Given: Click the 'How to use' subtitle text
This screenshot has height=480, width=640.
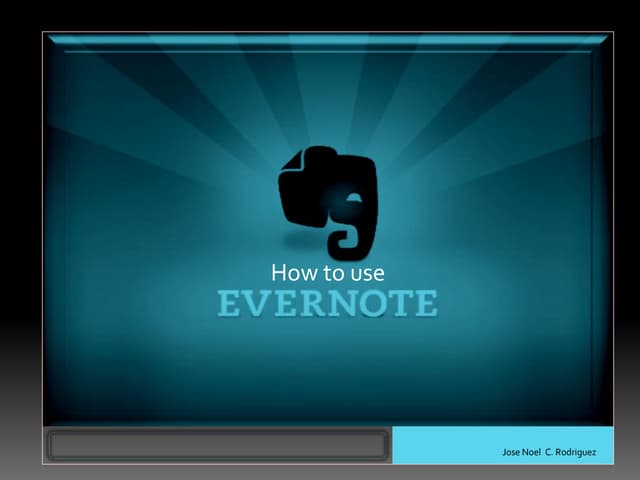Looking at the screenshot, I should pos(328,273).
